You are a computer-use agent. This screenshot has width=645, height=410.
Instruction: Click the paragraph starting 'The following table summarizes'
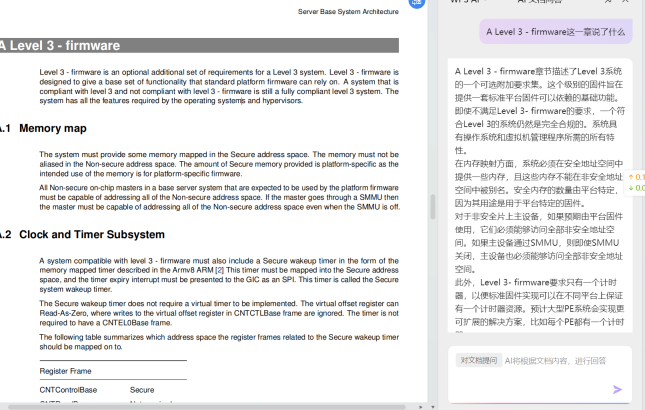(x=219, y=342)
